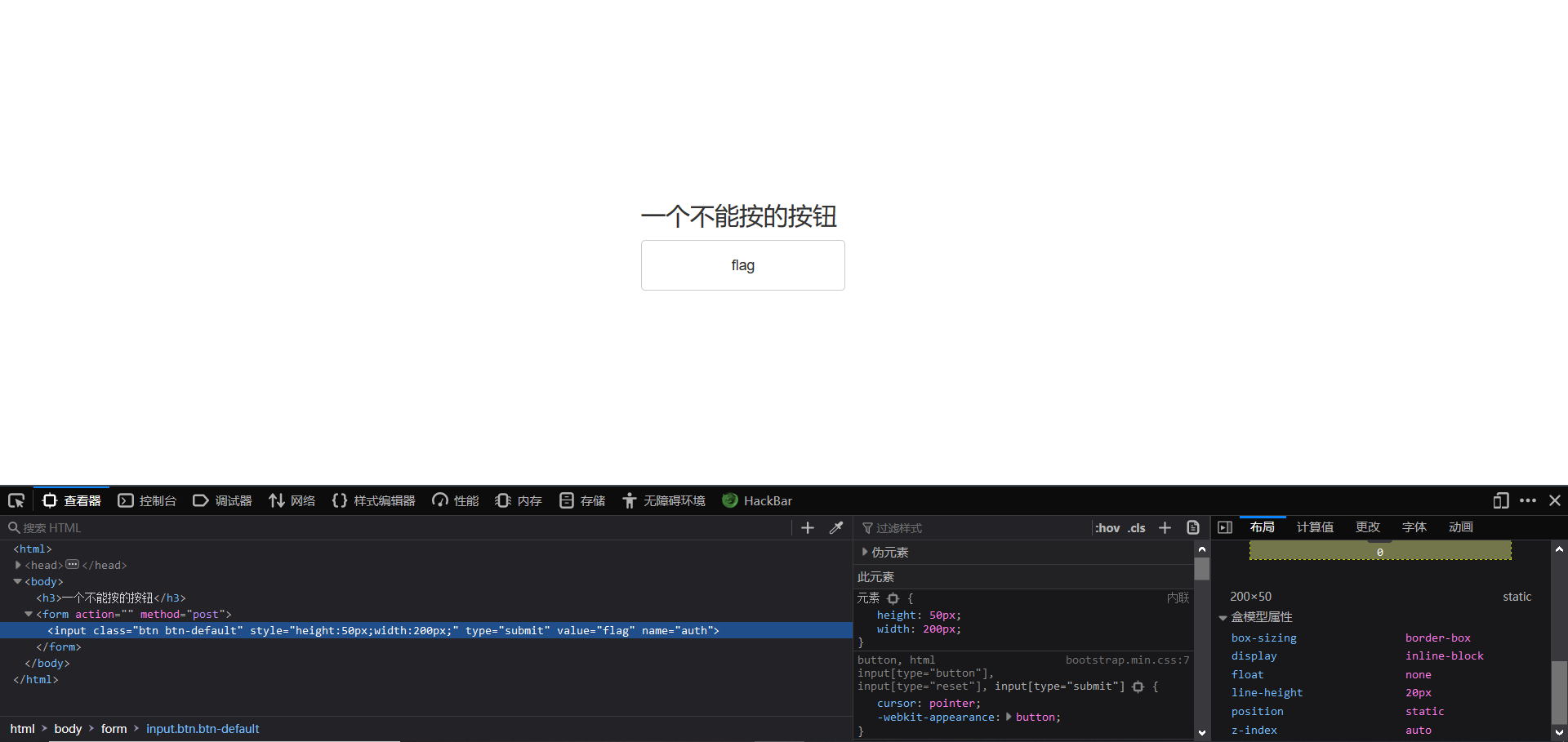Click the box model value 0

pyautogui.click(x=1379, y=553)
